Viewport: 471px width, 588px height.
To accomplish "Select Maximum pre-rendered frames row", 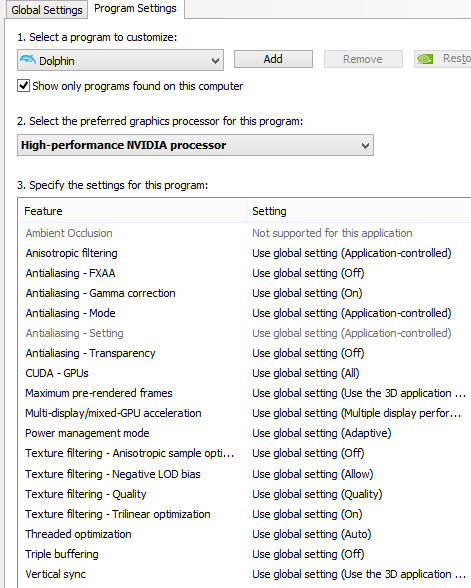I will coord(244,393).
